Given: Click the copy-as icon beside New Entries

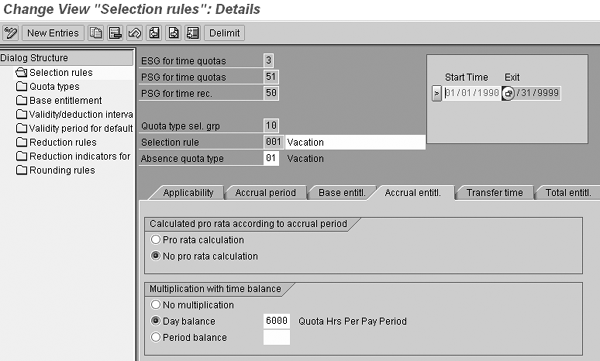Looking at the screenshot, I should 96,33.
